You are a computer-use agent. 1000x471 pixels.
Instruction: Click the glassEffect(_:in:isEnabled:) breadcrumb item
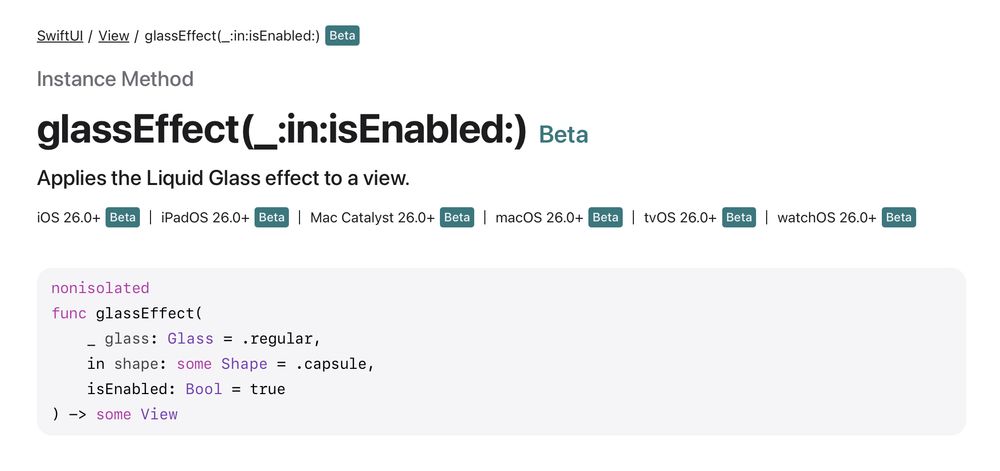[x=232, y=36]
